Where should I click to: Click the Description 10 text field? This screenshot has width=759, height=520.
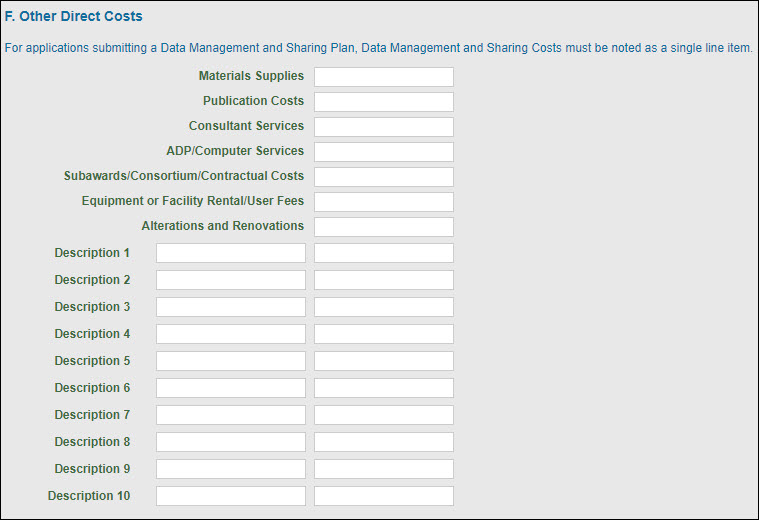(x=230, y=496)
